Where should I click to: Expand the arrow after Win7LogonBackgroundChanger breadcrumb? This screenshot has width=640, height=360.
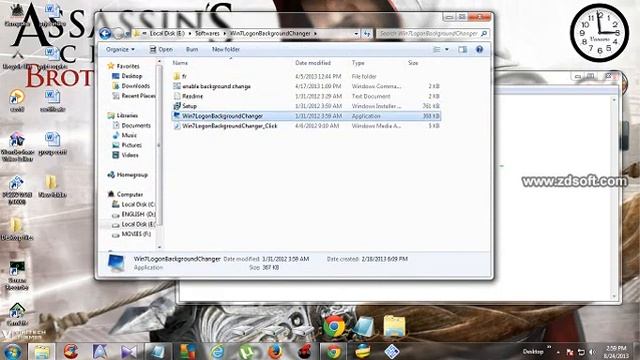[316, 33]
